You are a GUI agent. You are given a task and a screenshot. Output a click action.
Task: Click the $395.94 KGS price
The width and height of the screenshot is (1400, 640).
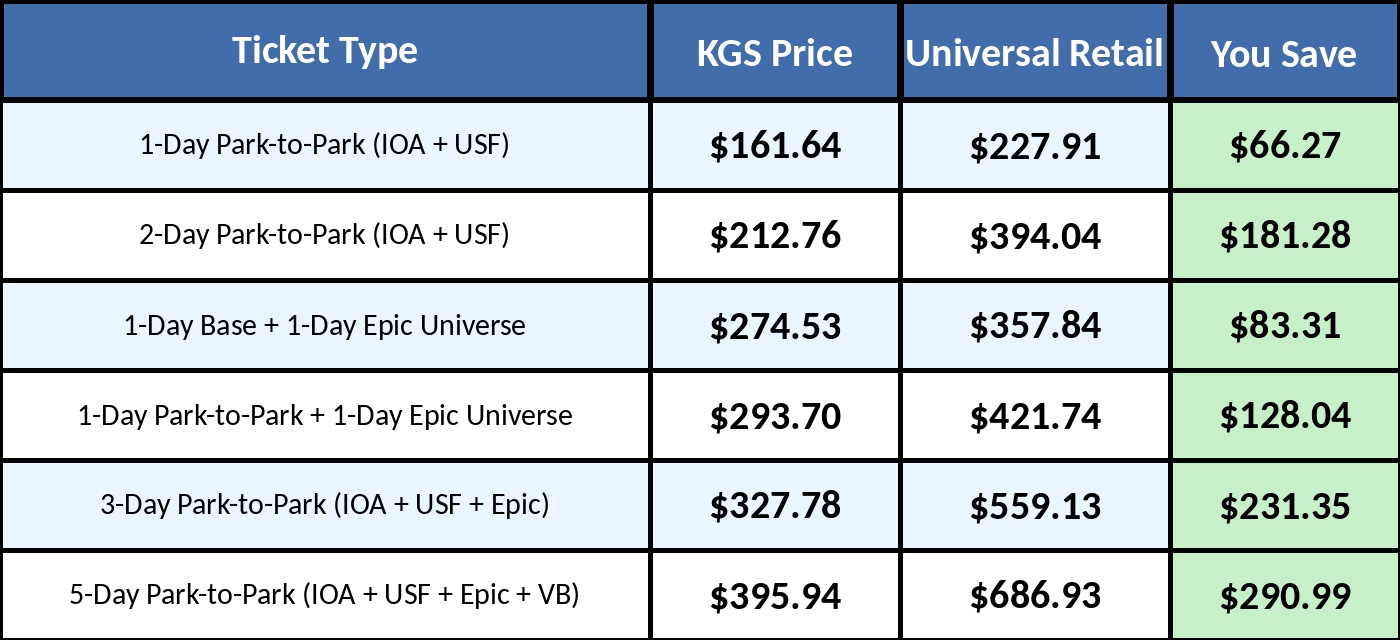tap(775, 596)
